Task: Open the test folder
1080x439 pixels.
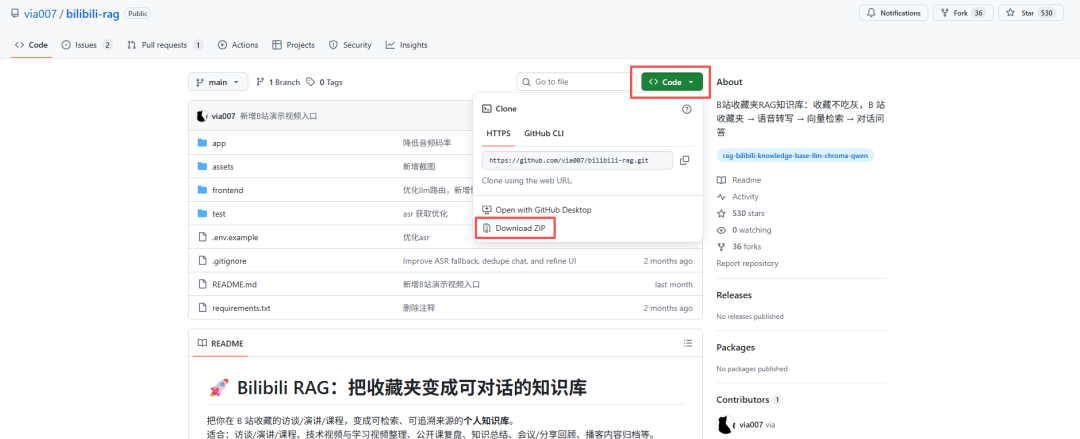Action: tap(218, 214)
